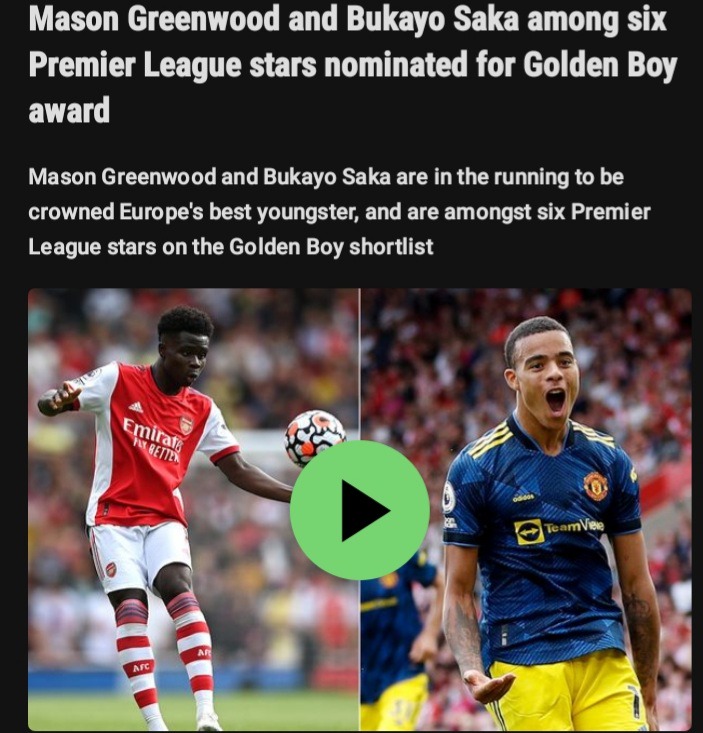This screenshot has height=733, width=703.
Task: Click AFC lettering on the striped sock
Action: click(x=141, y=667)
